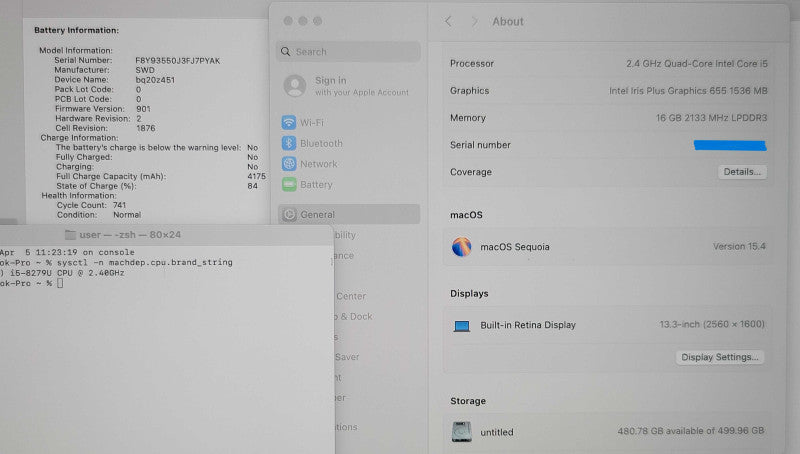Screen dimensions: 800x454
Task: Select the Network globe icon
Action: 289,164
